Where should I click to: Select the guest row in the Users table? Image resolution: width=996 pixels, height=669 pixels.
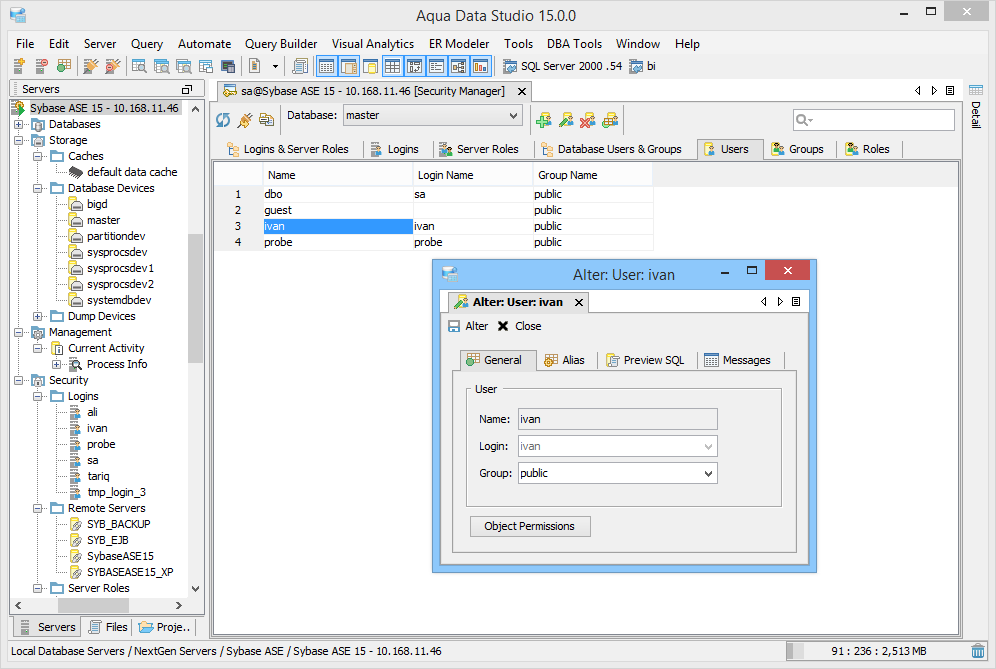pos(433,210)
